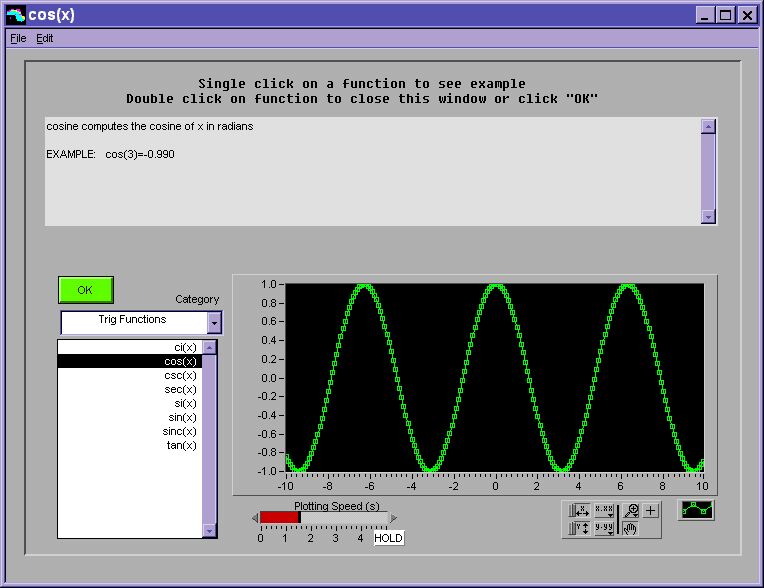
Task: Click function list scrollbar up arrow
Action: click(x=209, y=347)
